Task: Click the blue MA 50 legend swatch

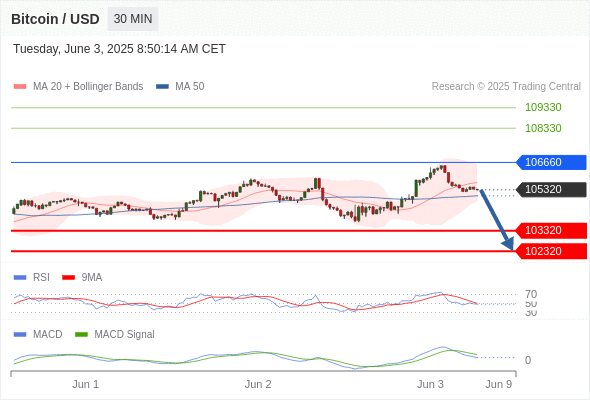Action: point(162,87)
